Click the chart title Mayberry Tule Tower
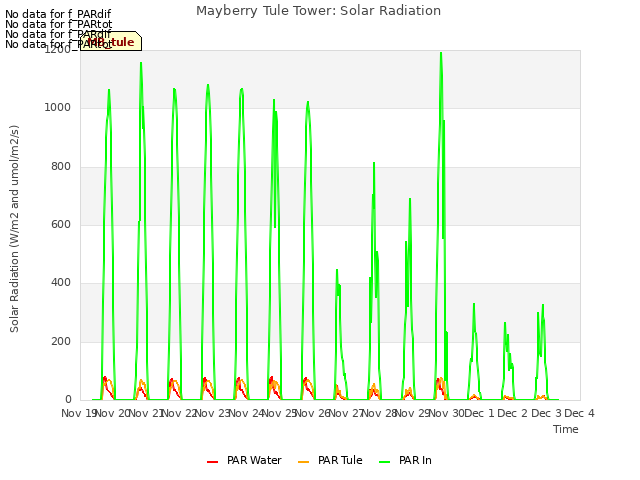Screen dimensions: 640x480 [318, 11]
